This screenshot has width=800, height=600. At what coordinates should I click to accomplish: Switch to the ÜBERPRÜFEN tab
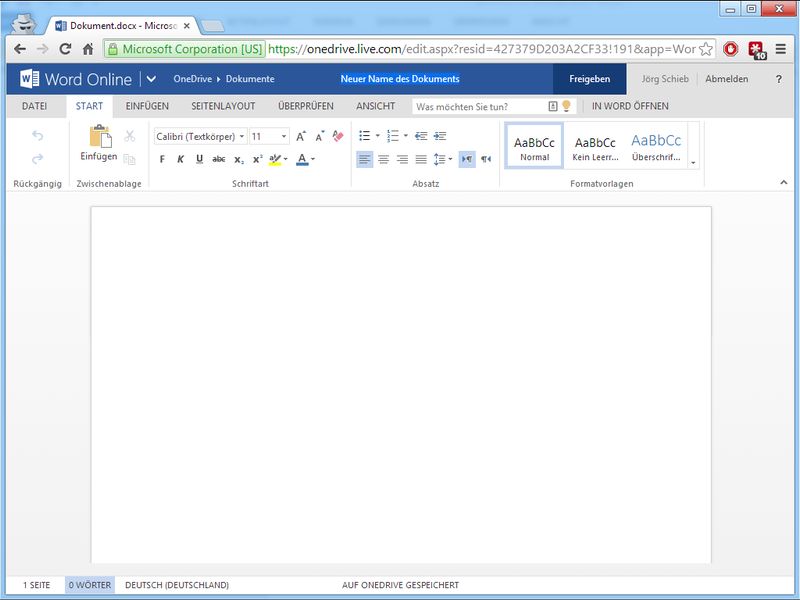(306, 106)
